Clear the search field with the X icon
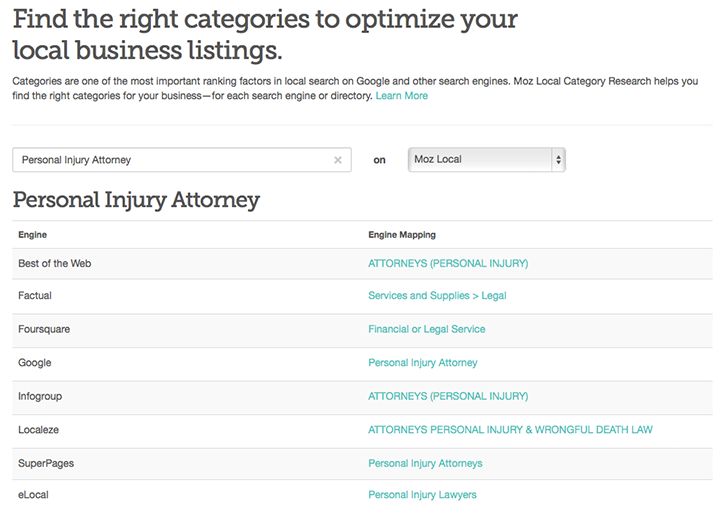This screenshot has height=515, width=728. pyautogui.click(x=337, y=160)
